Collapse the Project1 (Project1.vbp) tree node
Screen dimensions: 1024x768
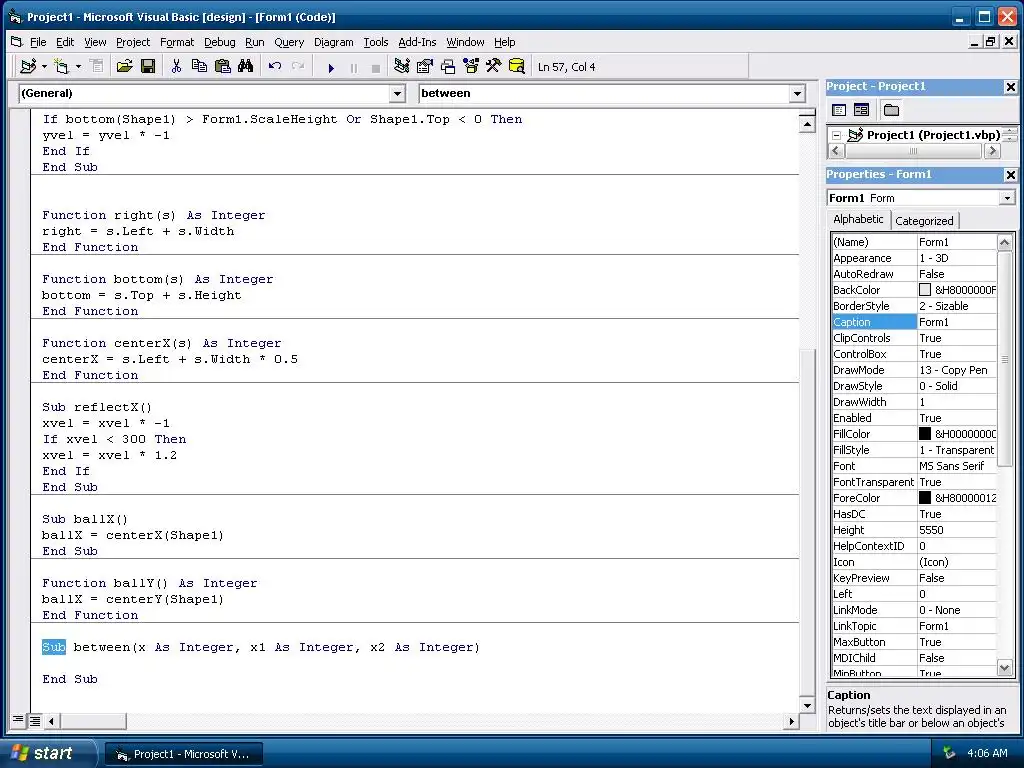click(837, 135)
